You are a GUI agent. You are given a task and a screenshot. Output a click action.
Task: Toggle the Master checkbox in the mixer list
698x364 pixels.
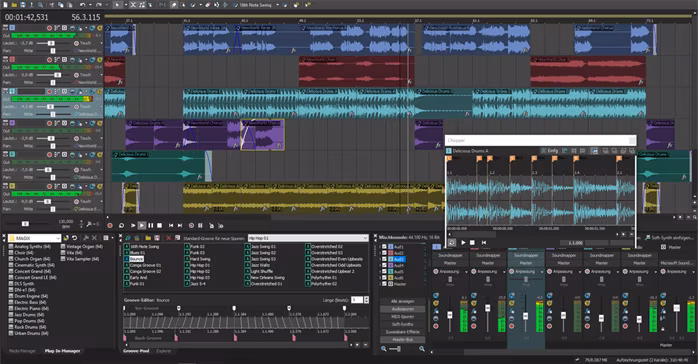[x=384, y=284]
